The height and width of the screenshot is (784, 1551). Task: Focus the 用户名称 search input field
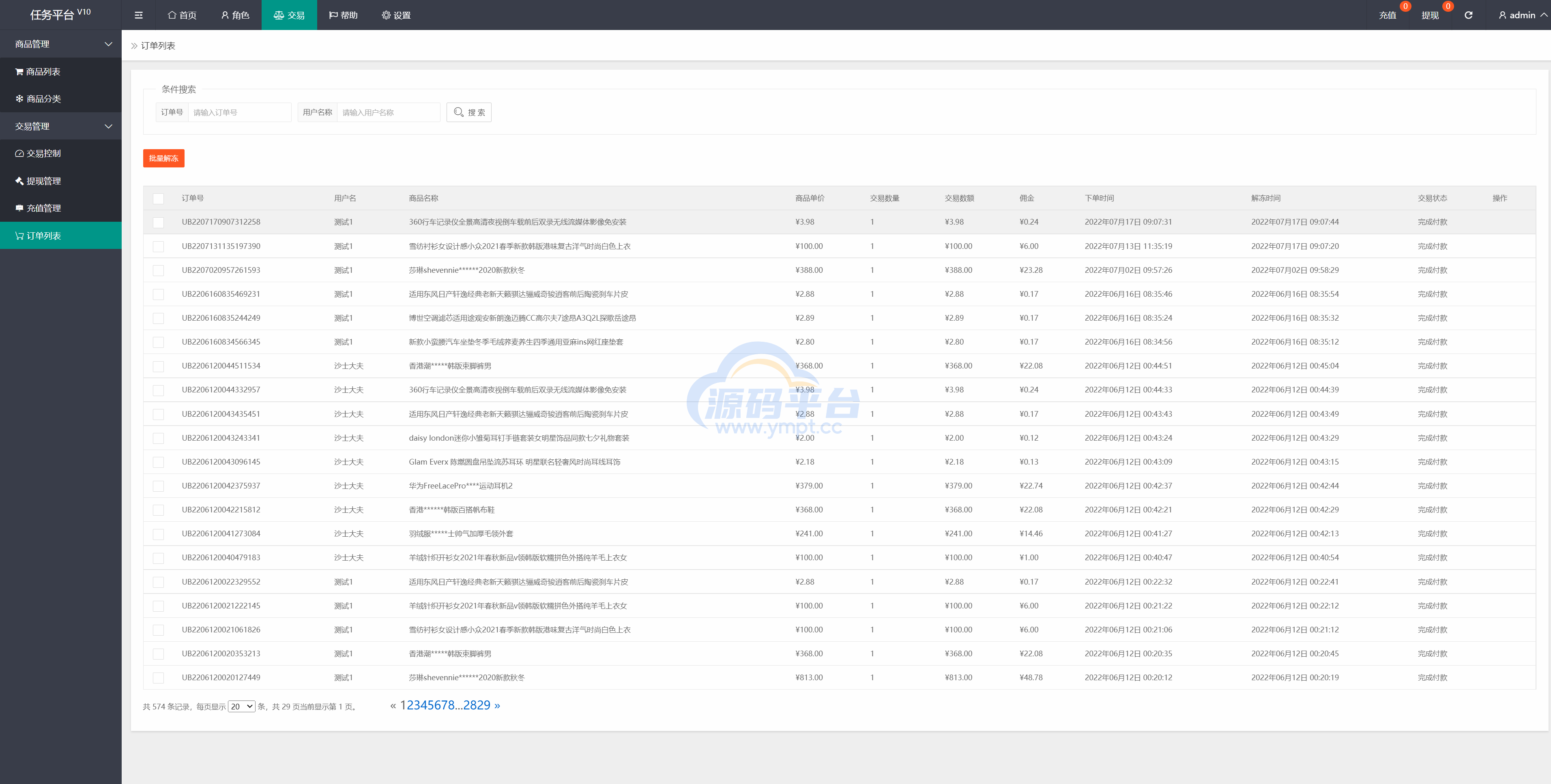[388, 113]
